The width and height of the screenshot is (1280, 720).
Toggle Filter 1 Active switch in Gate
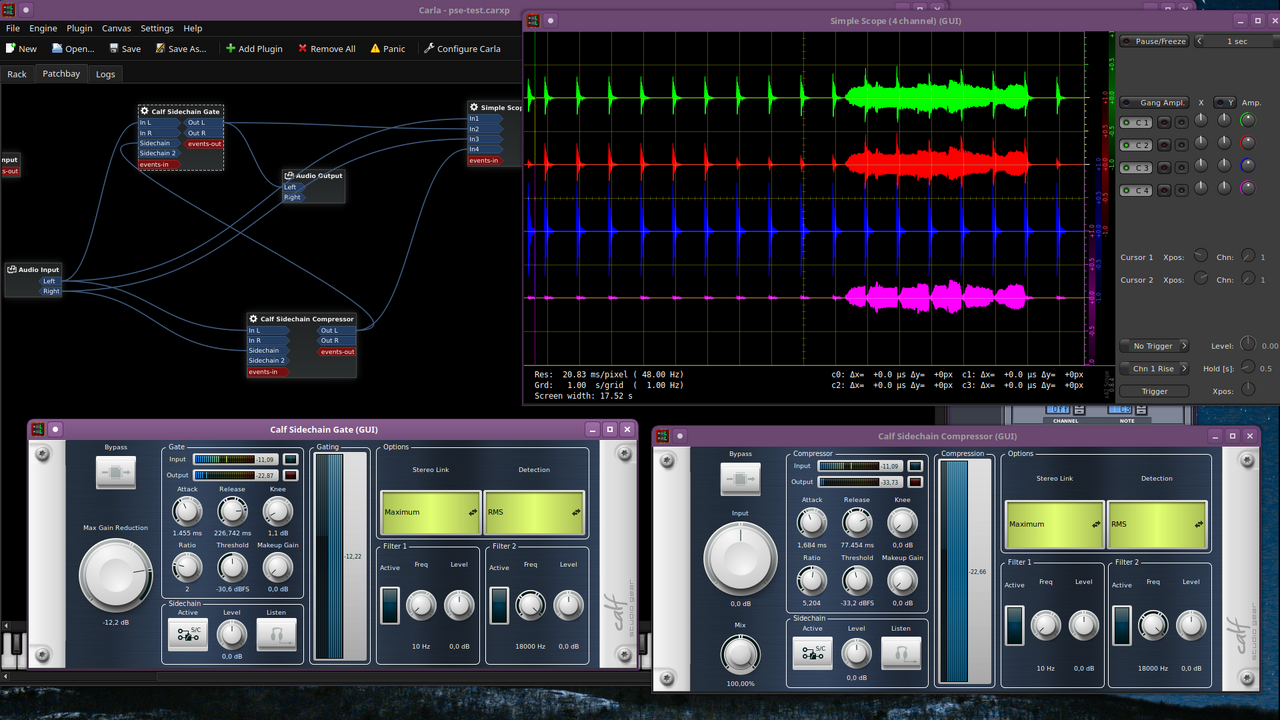pyautogui.click(x=390, y=605)
